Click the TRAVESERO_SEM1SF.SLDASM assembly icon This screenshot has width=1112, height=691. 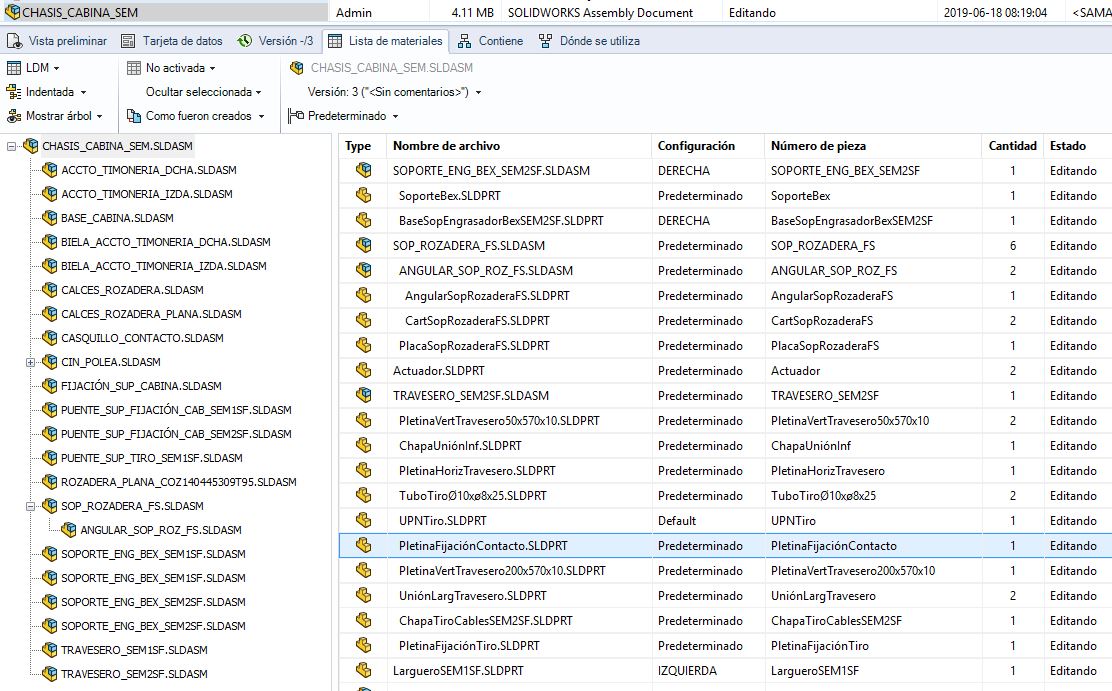point(50,650)
